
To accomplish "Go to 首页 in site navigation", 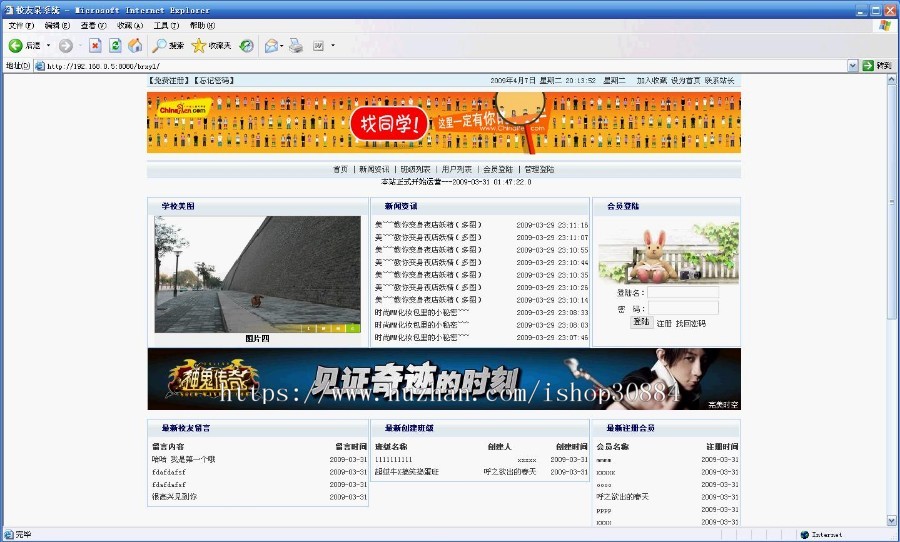I will tap(340, 169).
